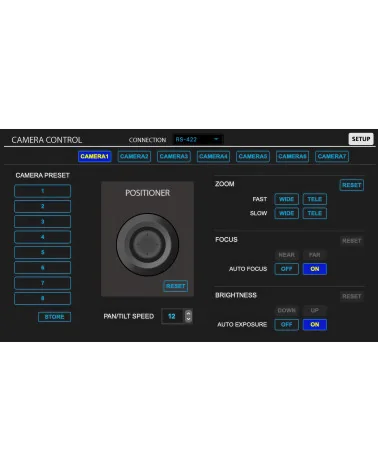Click the greyed-out FOCUS RESET button
The image size is (378, 472).
click(x=352, y=241)
